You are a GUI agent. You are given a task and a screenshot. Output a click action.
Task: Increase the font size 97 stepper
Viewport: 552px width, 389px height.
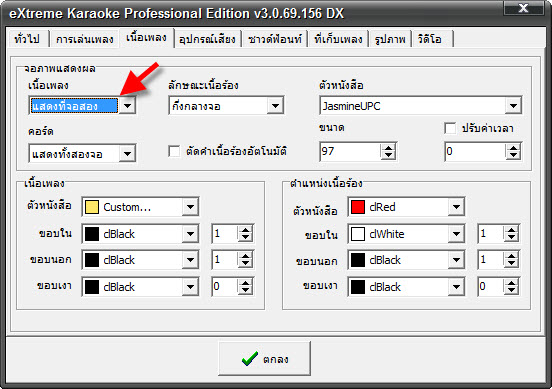[x=388, y=148]
